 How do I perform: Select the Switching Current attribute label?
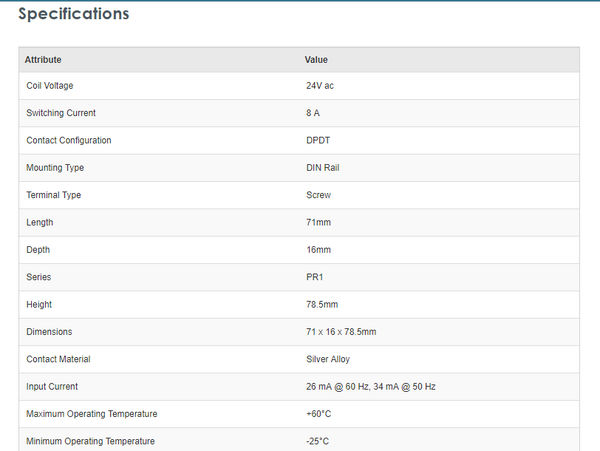61,113
